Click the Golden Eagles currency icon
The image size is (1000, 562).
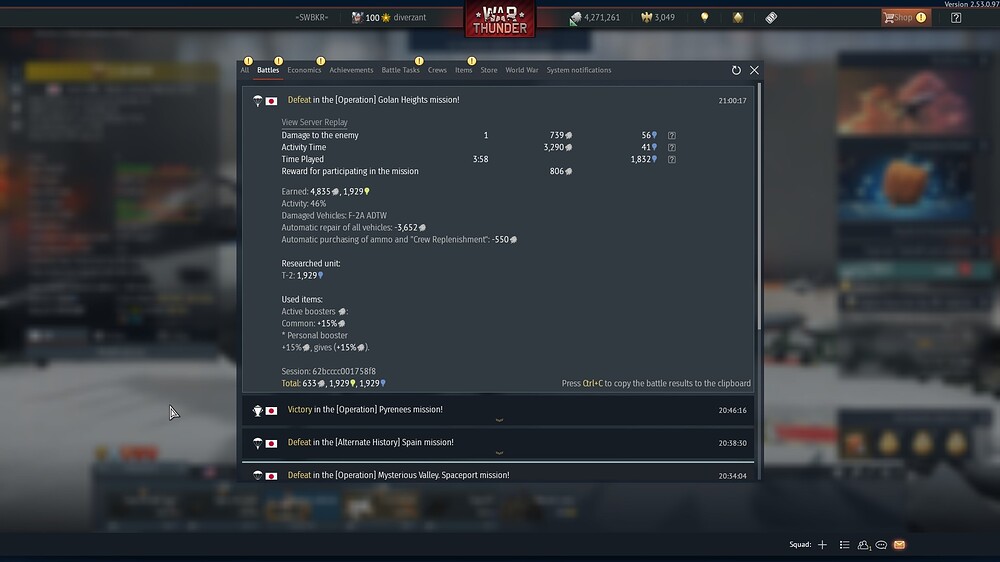[647, 18]
